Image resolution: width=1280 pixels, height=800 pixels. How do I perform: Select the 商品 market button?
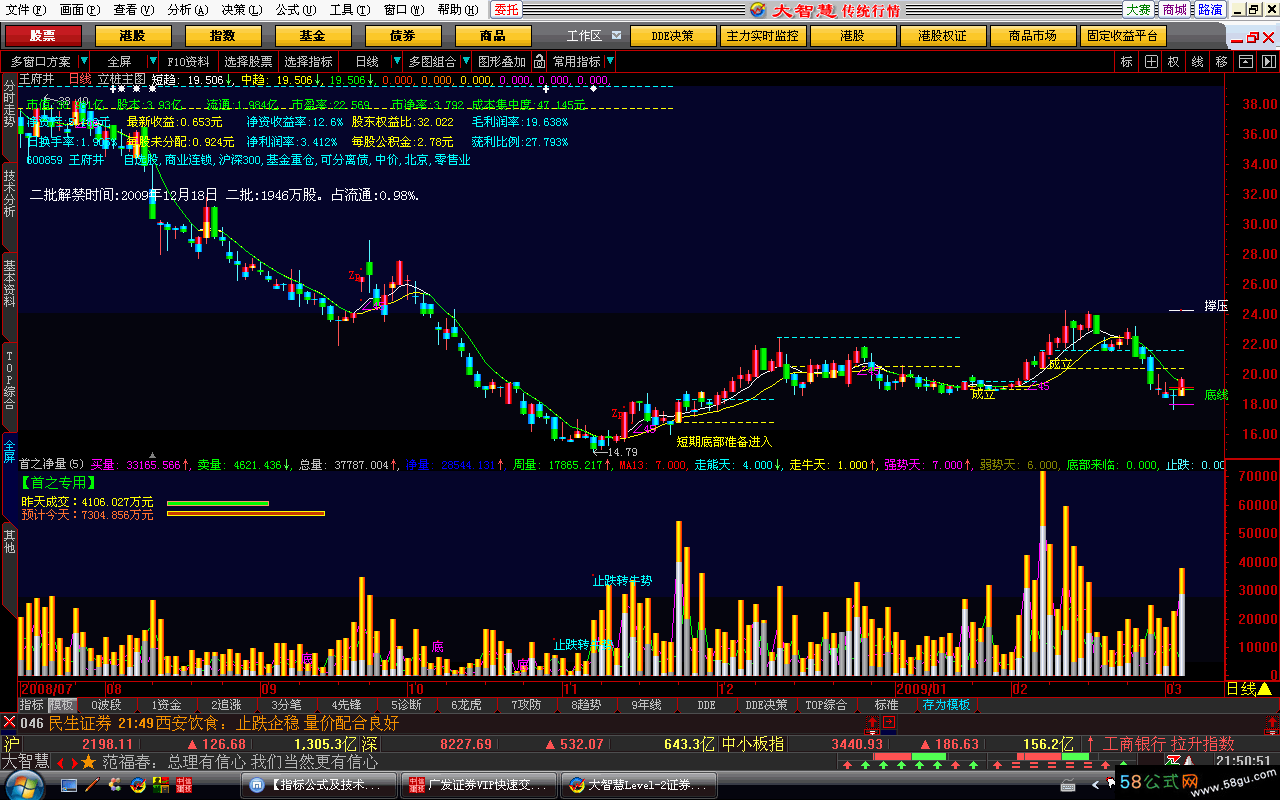[x=492, y=35]
